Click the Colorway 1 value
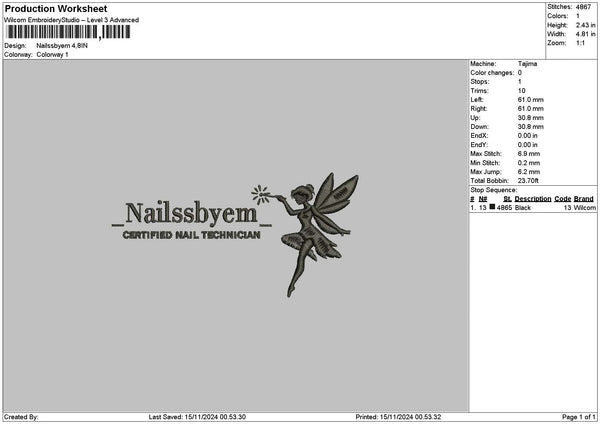 (x=52, y=54)
